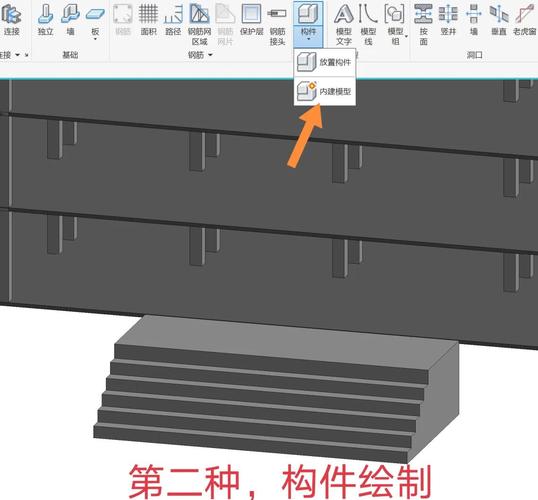Select the 墙 wall foundation tool
538x500 pixels.
(x=70, y=20)
